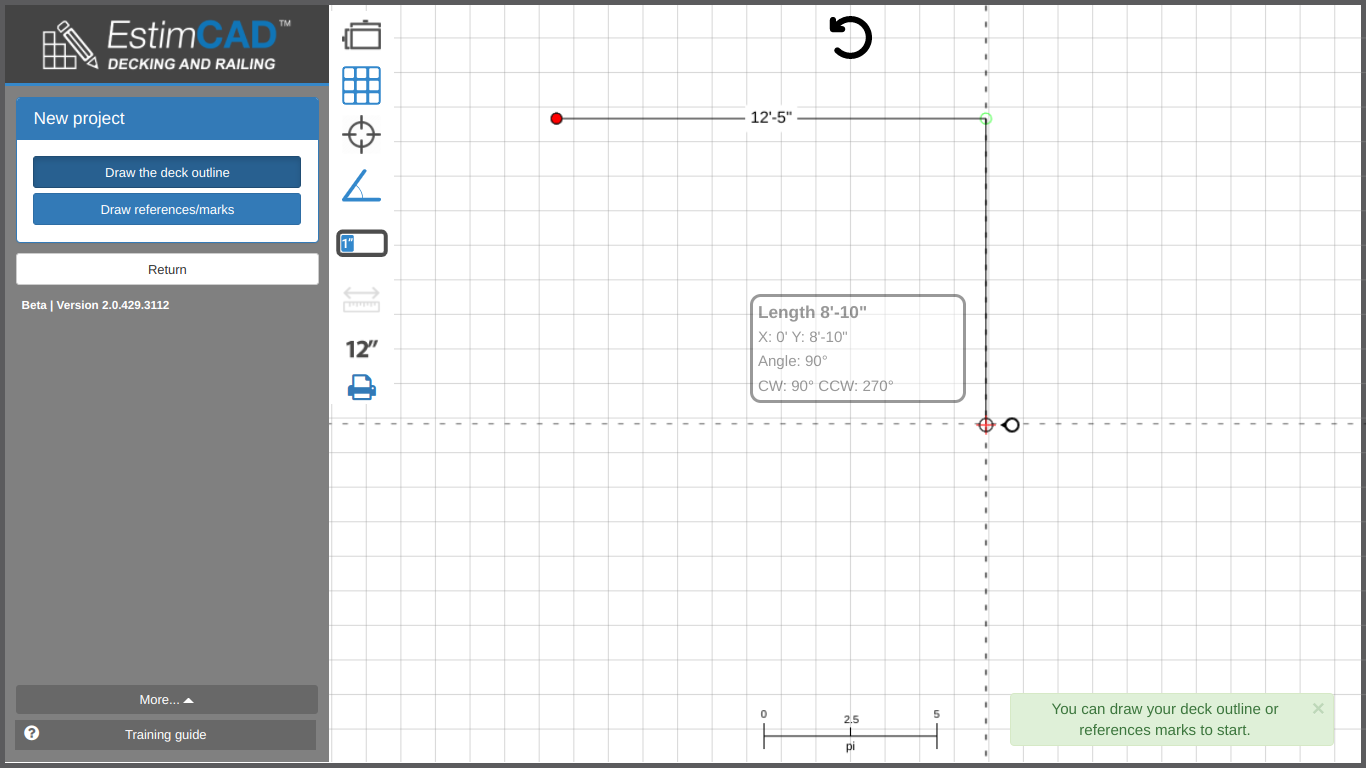1366x768 pixels.
Task: Print the drawing with the printer icon
Action: (361, 387)
